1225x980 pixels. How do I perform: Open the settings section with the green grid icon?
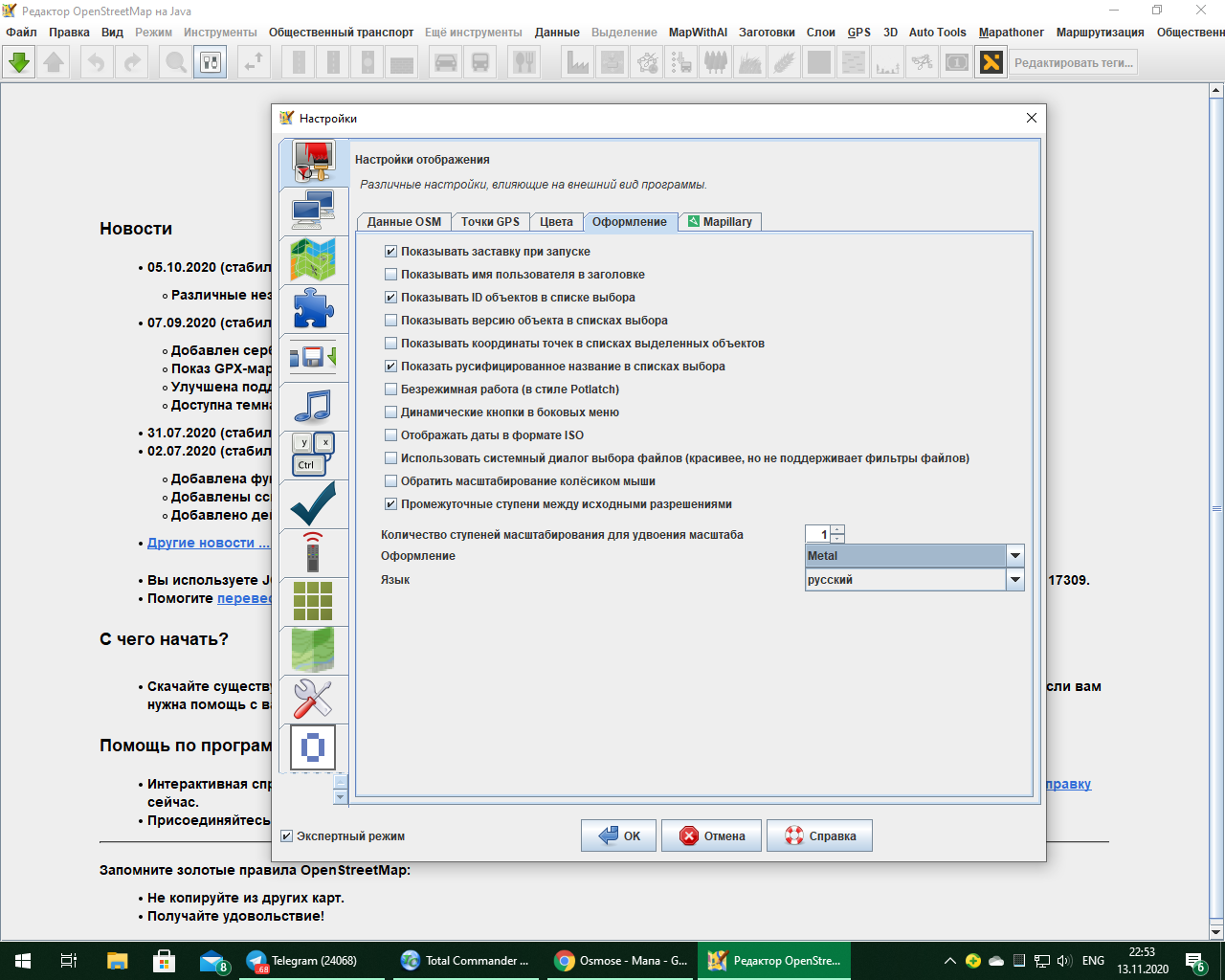point(313,601)
